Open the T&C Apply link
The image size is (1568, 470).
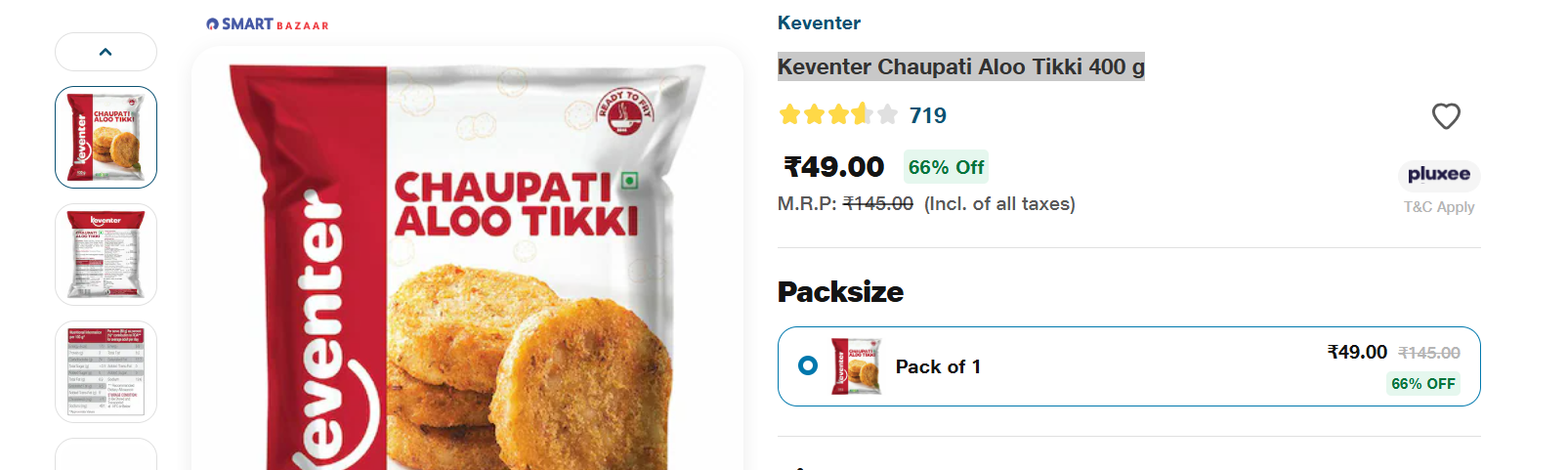1439,207
